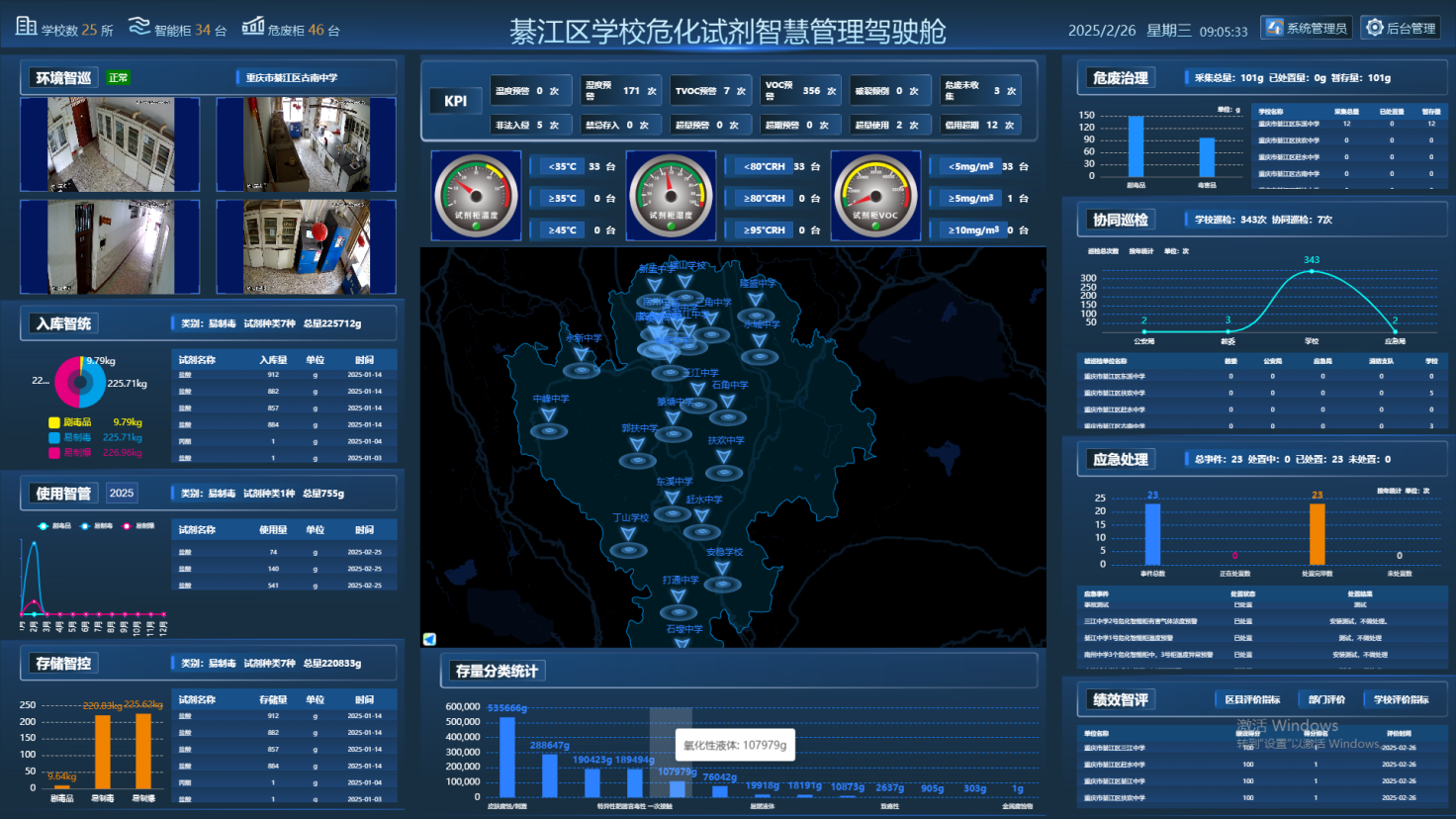Open the 2025 year selector in 使用智管

pos(122,493)
